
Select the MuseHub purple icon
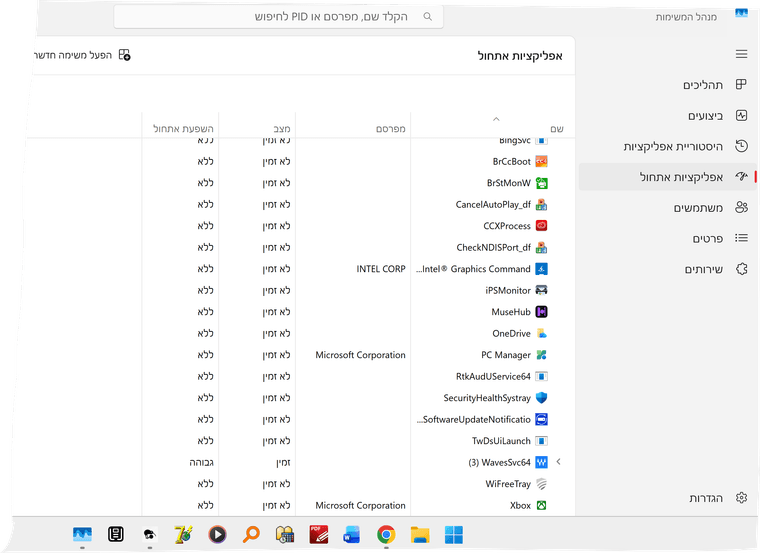(x=541, y=312)
